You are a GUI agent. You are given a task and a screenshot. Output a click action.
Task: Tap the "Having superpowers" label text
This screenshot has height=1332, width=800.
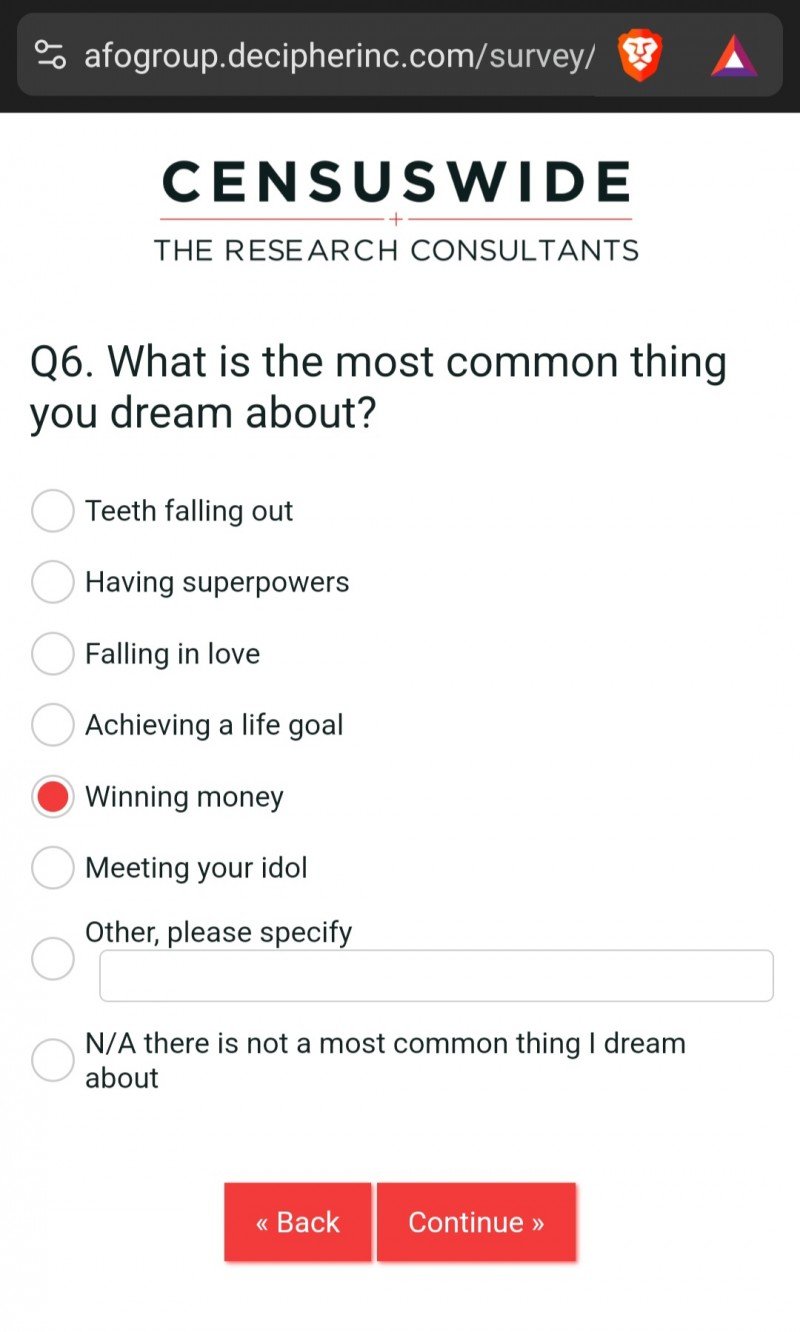click(217, 582)
